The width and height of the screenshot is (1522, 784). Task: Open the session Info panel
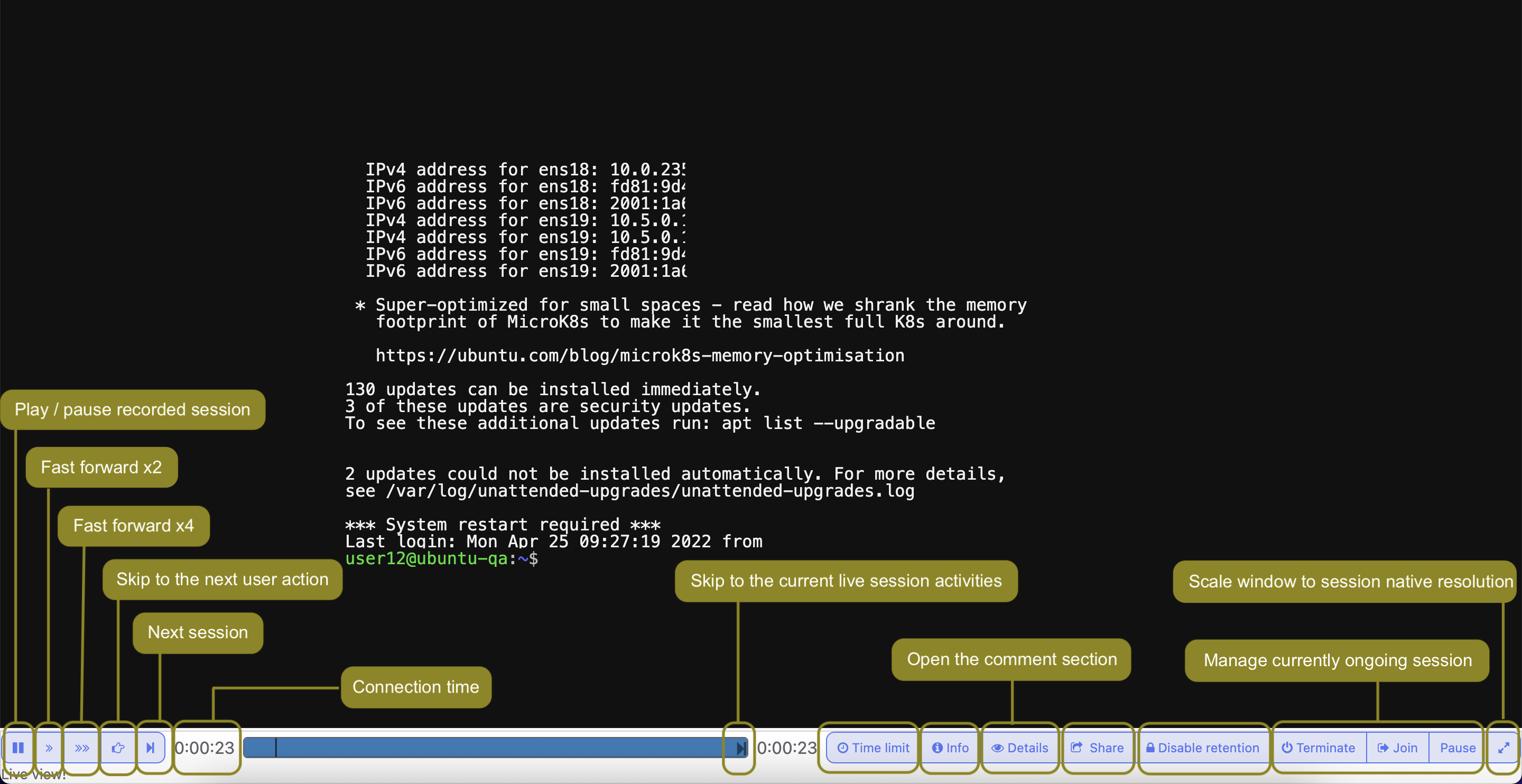coord(950,748)
